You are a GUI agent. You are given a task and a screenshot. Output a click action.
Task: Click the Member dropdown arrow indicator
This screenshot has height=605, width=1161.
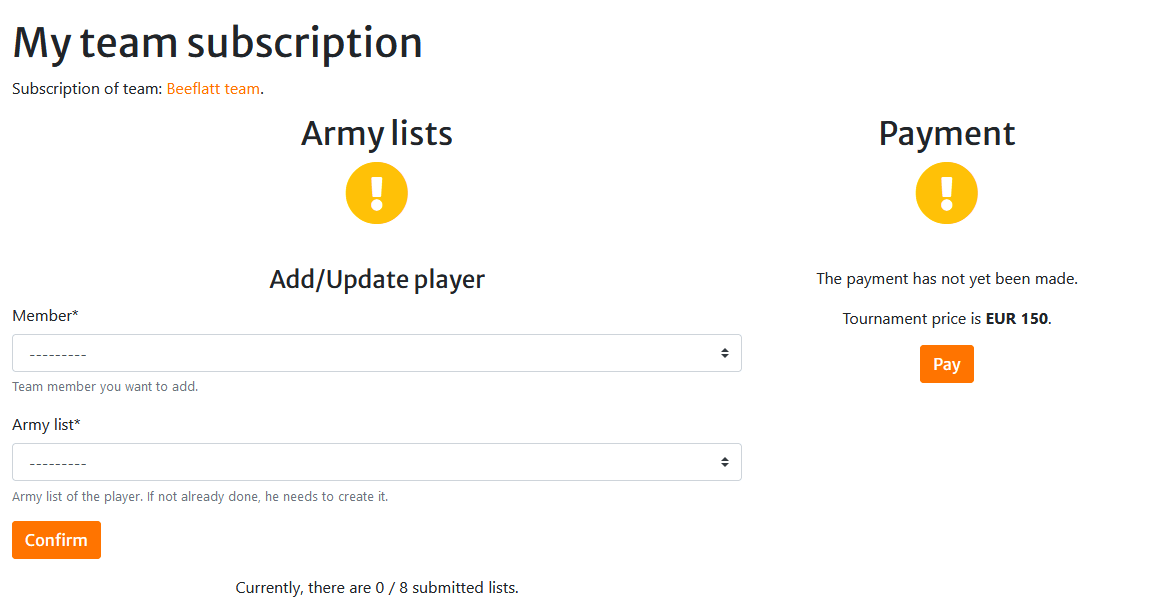724,353
